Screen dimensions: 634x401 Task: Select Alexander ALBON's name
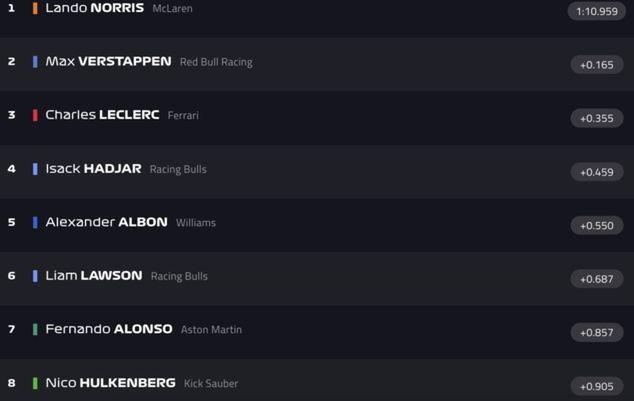tap(106, 222)
